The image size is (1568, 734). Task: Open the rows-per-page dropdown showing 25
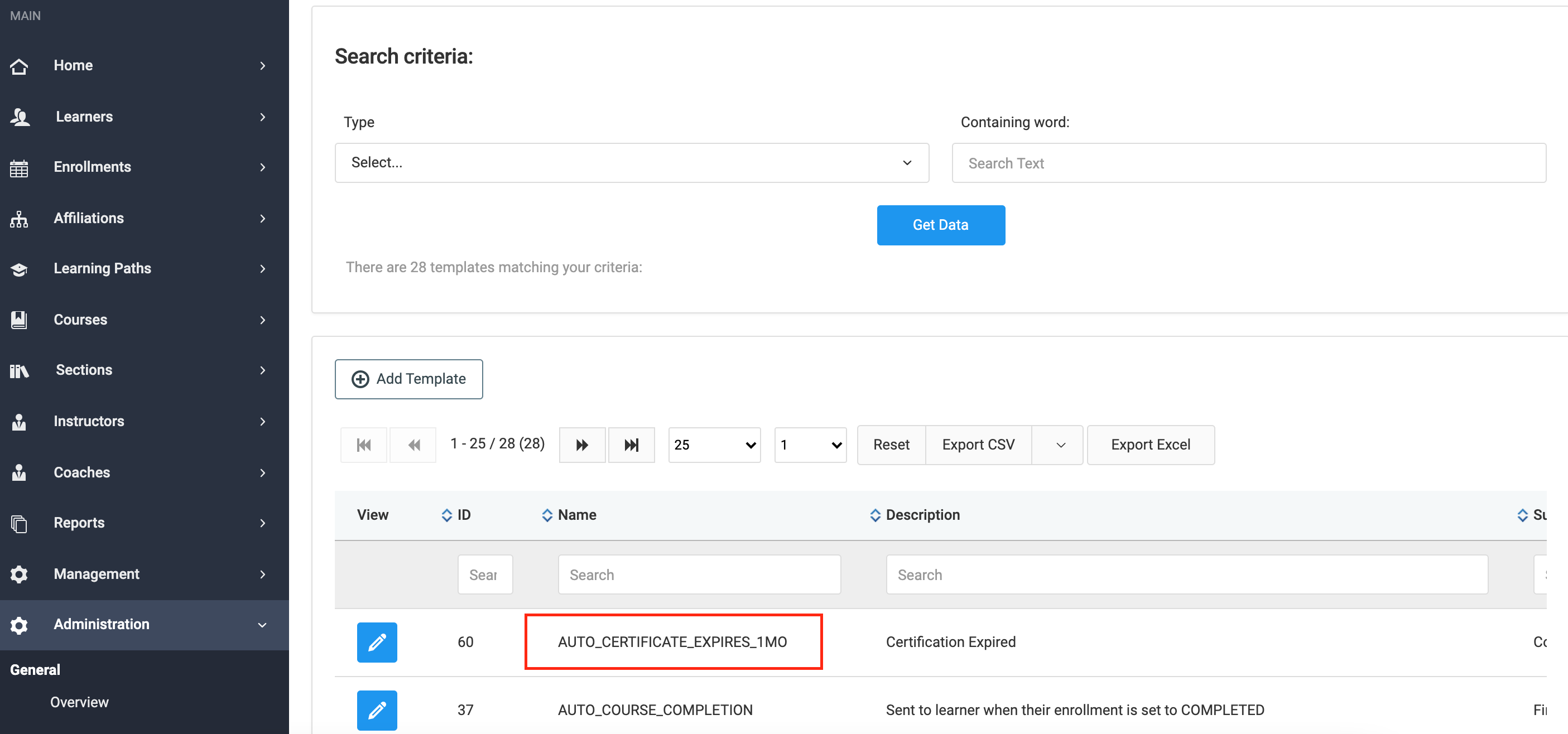[x=714, y=445]
